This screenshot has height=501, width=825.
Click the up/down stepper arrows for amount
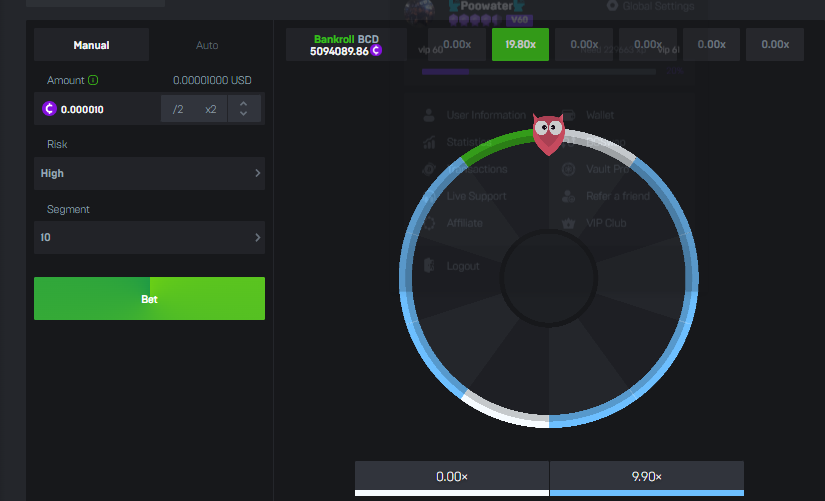(x=244, y=109)
